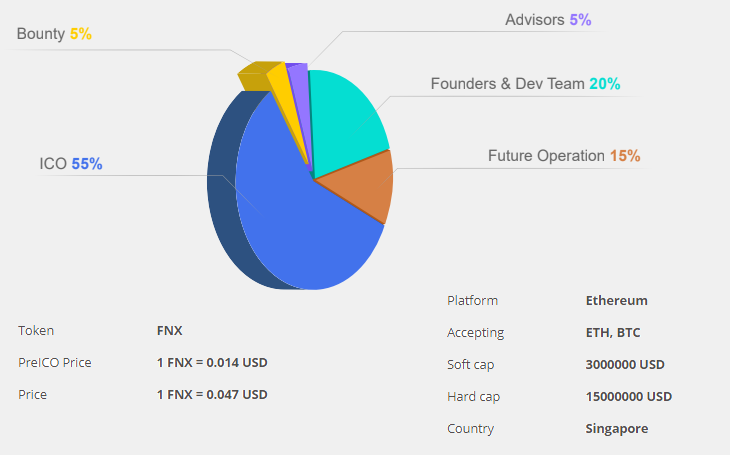Click the 1 FNX = 0.047 USD price

(x=212, y=394)
